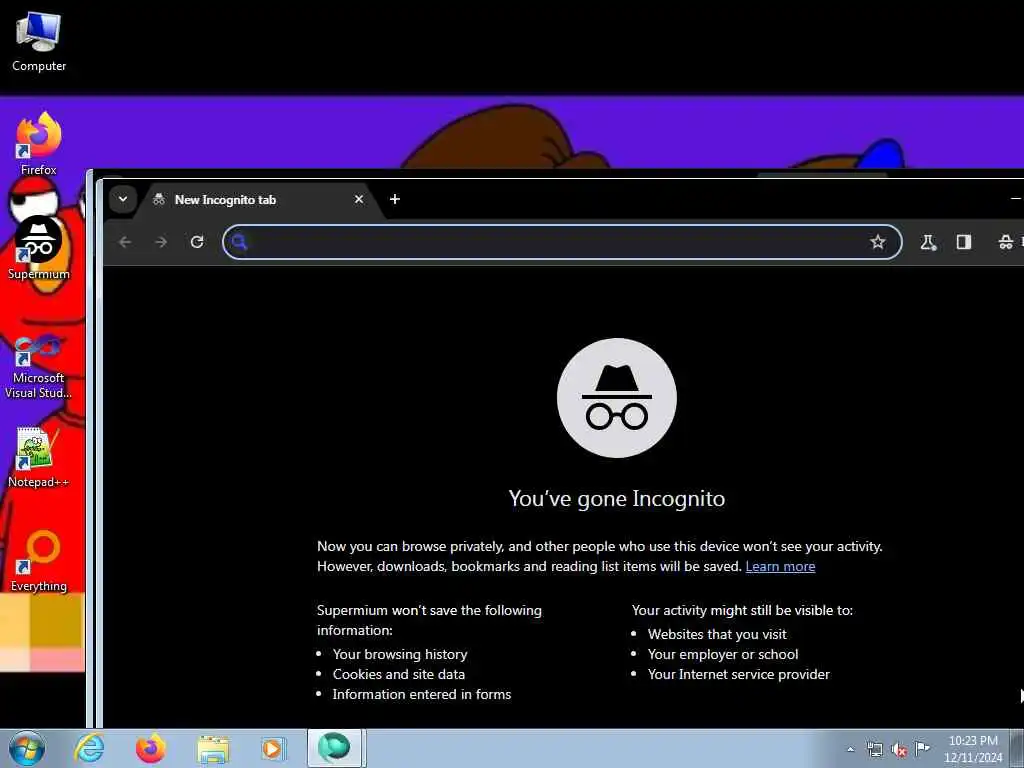Click the large Incognito hat-and-glasses logo

[x=616, y=398]
